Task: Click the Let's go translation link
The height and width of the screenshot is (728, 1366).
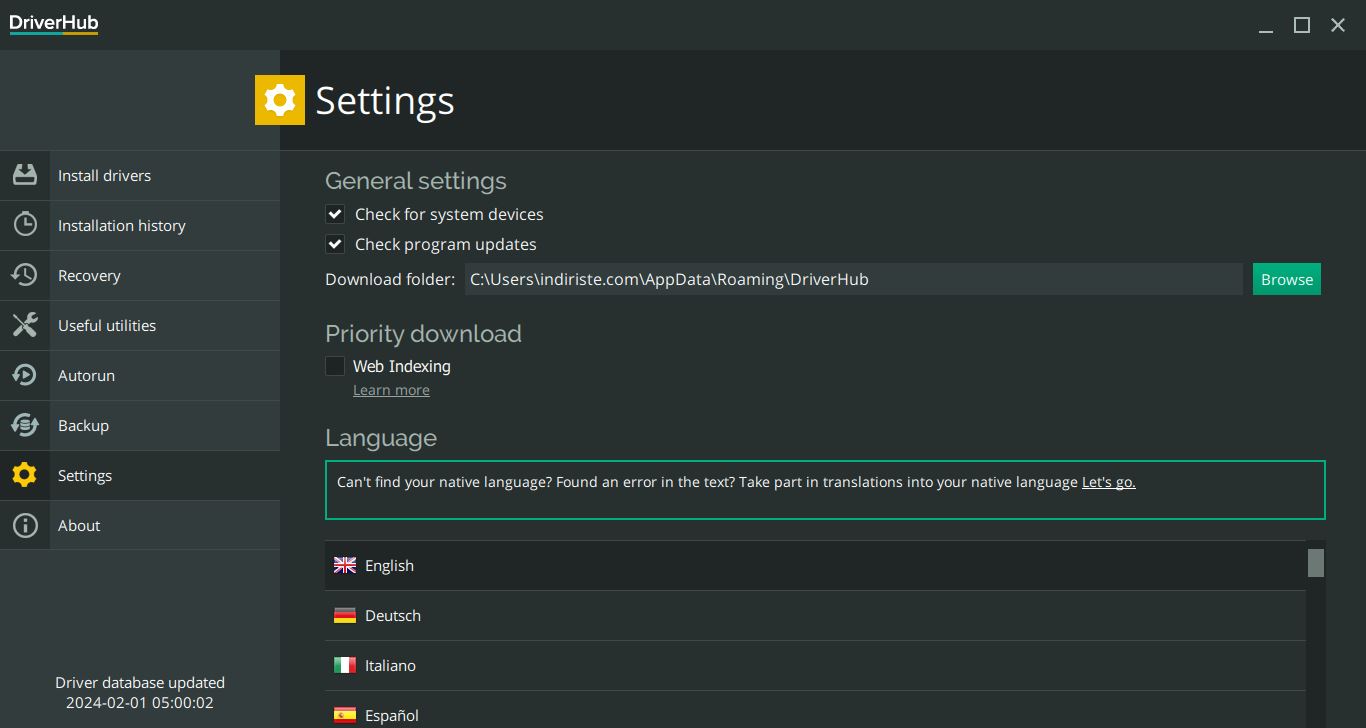Action: pyautogui.click(x=1108, y=482)
